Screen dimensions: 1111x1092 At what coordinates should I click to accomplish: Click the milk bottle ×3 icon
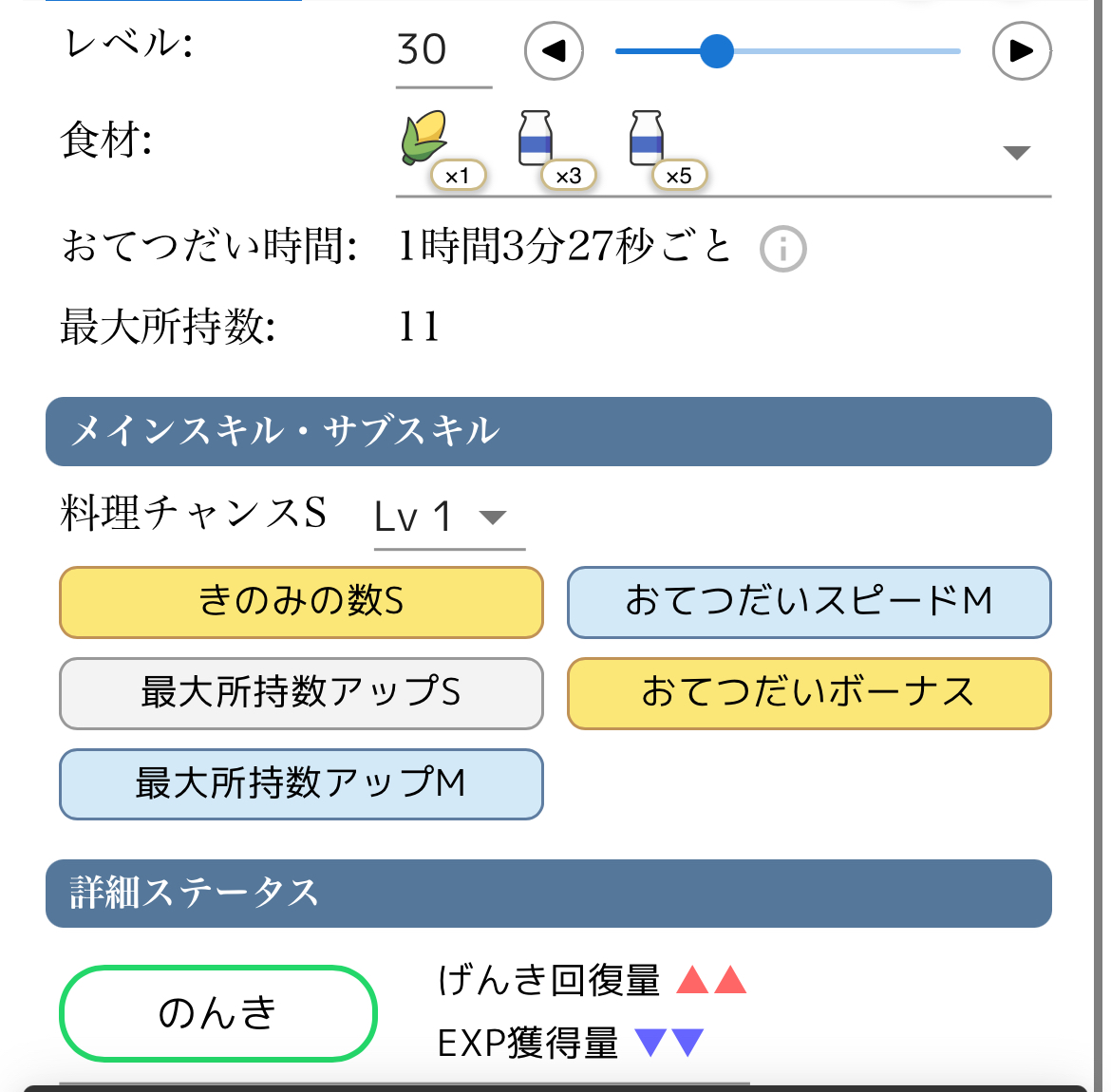[536, 139]
